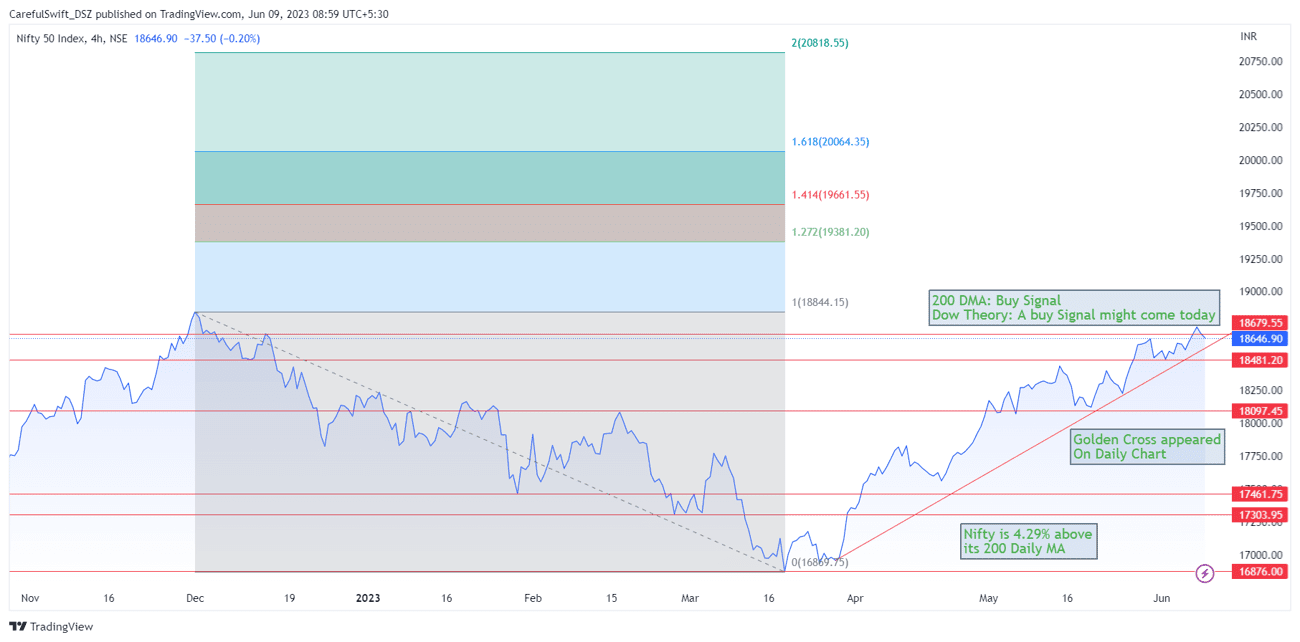The height and width of the screenshot is (642, 1300).
Task: Click the 2023 year label on time axis
Action: [368, 598]
